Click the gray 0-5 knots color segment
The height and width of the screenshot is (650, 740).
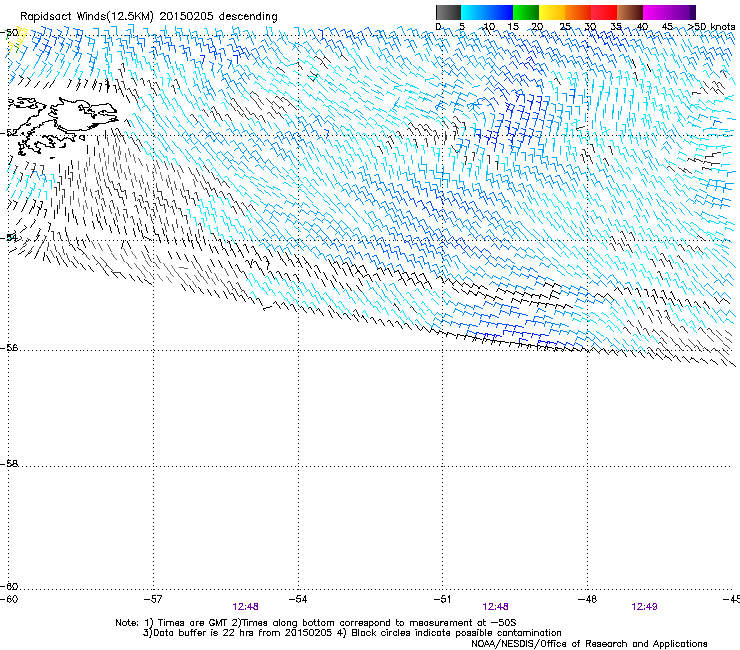pyautogui.click(x=448, y=12)
